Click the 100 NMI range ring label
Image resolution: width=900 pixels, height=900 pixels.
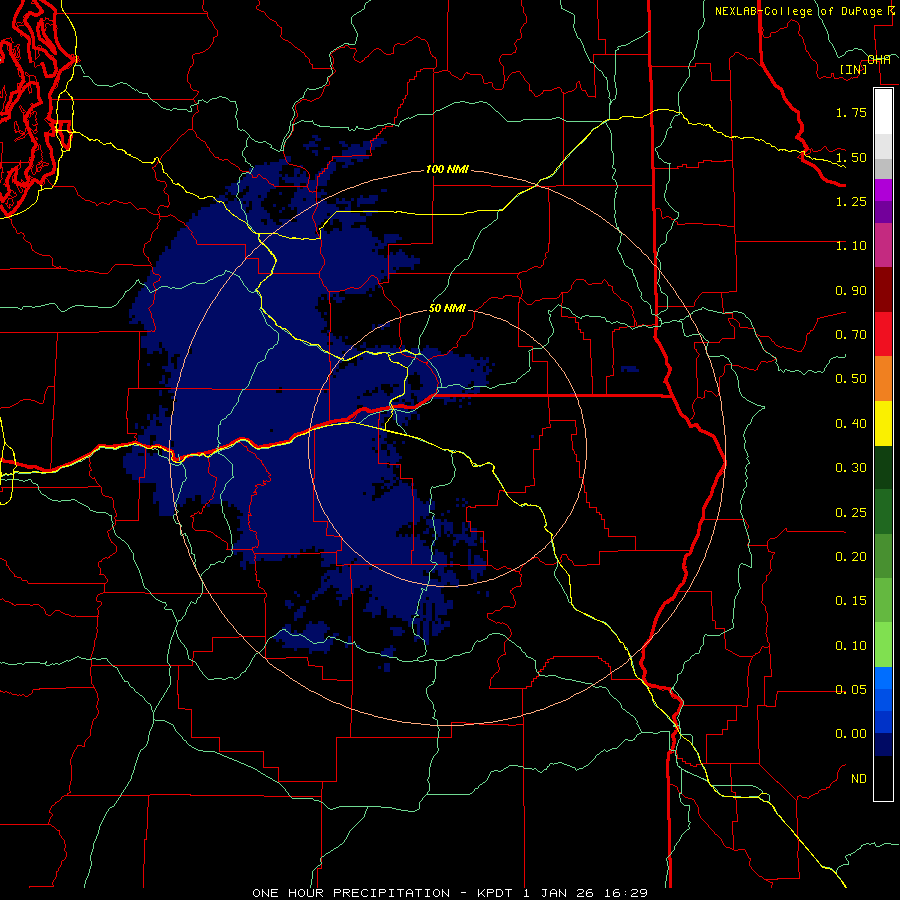pyautogui.click(x=447, y=169)
